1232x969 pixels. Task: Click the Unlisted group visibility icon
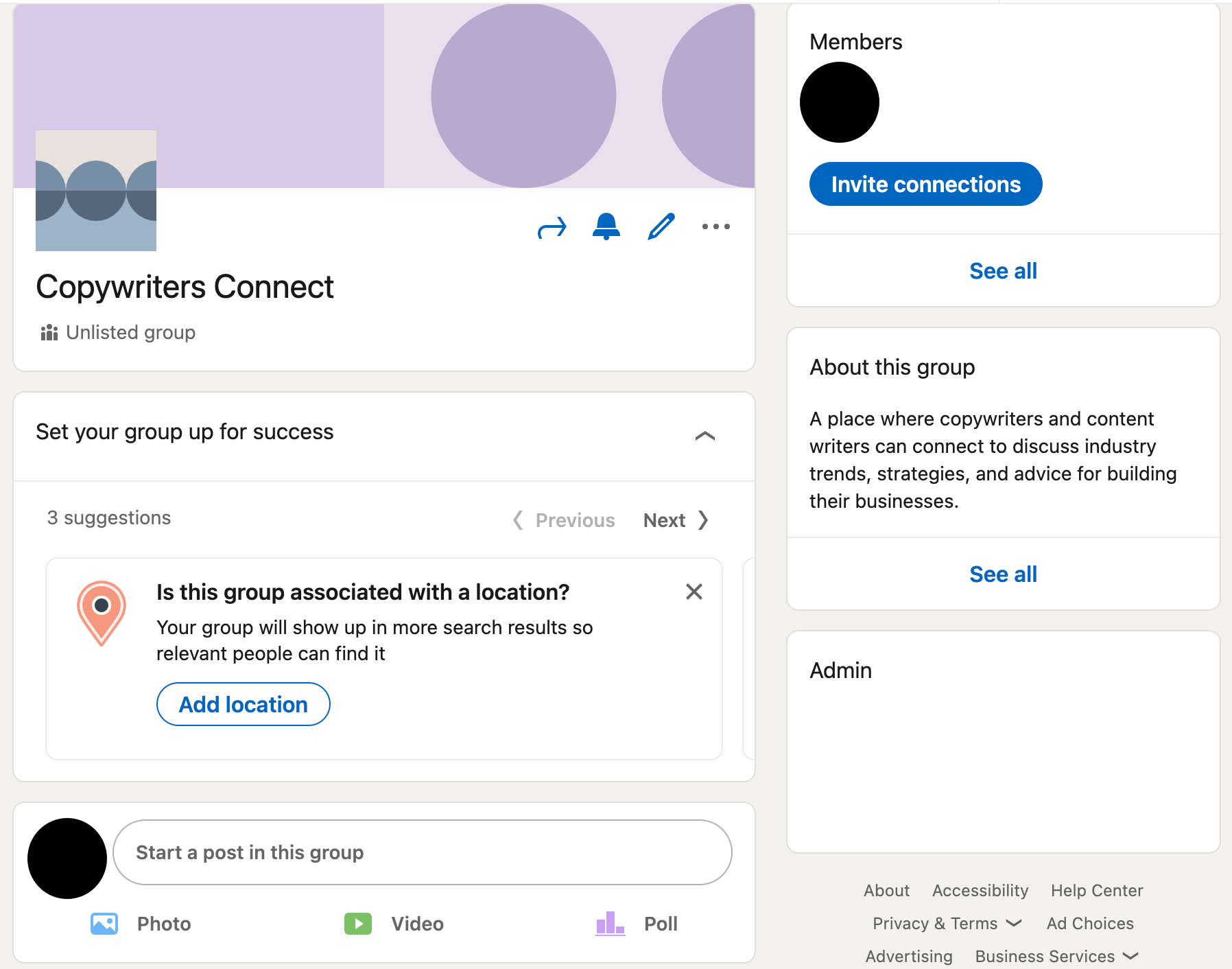point(49,332)
